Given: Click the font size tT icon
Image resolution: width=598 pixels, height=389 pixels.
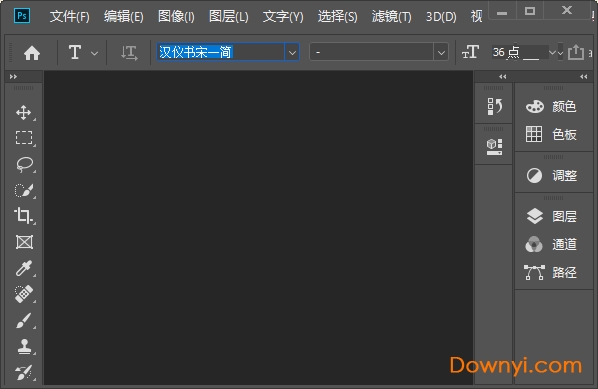Looking at the screenshot, I should point(470,52).
